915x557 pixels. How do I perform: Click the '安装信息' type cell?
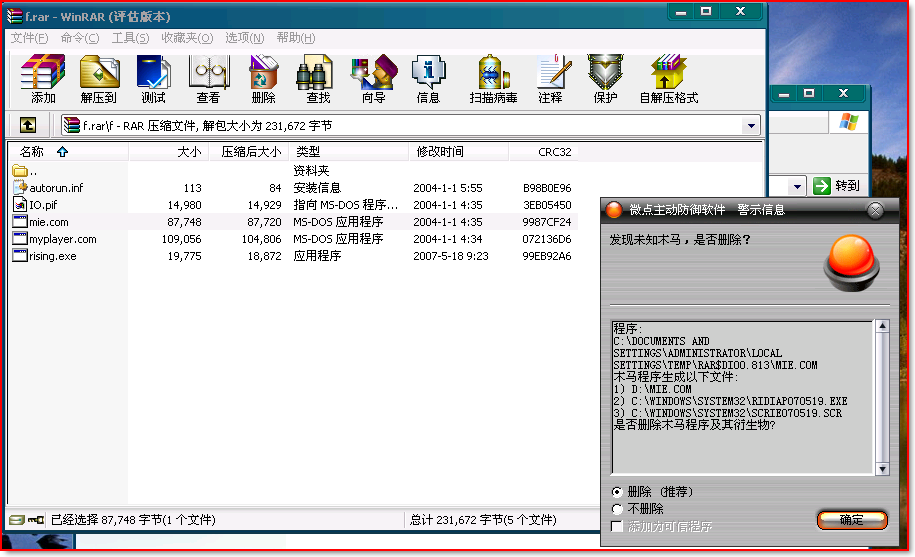[317, 188]
